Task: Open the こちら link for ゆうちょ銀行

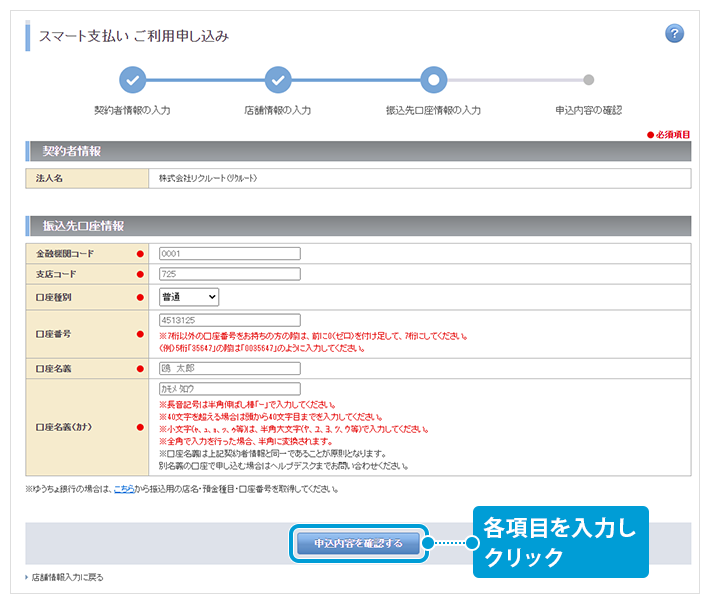Action: (123, 489)
